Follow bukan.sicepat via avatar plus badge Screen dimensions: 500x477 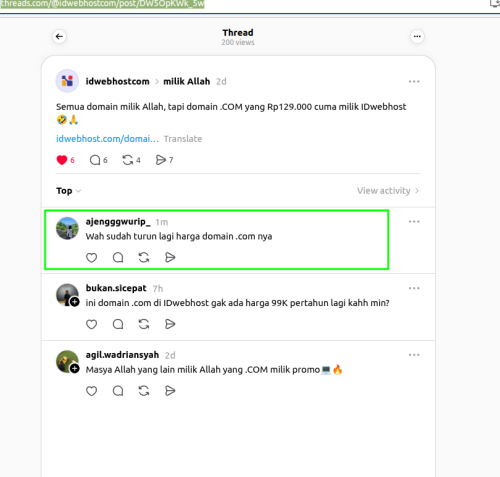[75, 302]
